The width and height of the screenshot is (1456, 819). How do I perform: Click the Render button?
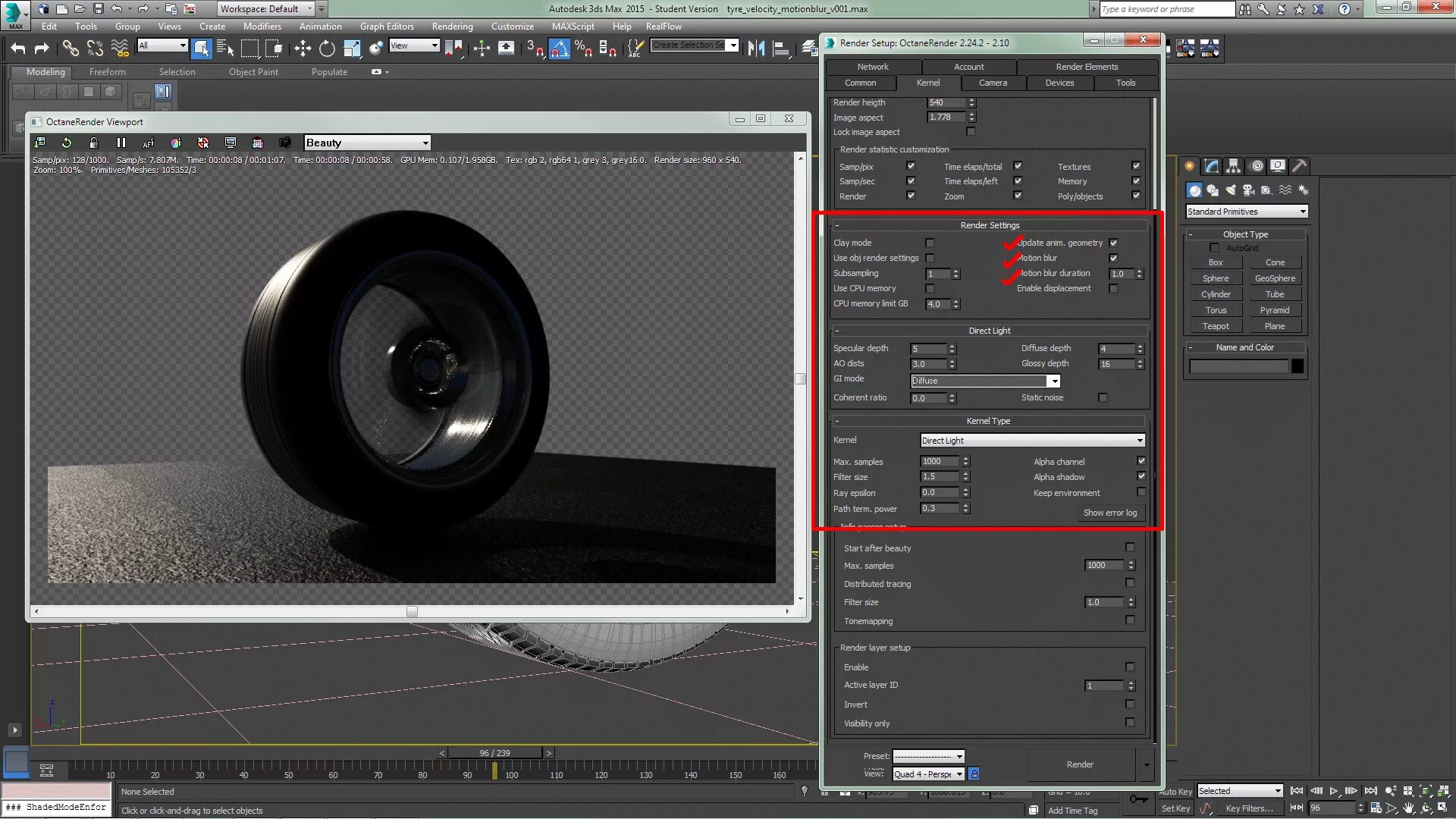[x=1080, y=764]
